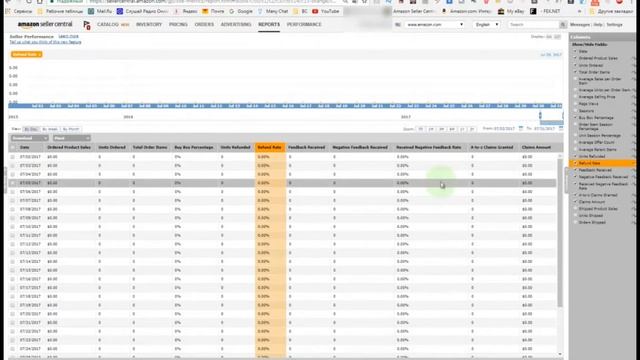Screen dimensions: 640x360
Task: Click the marketplace flag icon before www.amazon.com
Action: coord(398,25)
